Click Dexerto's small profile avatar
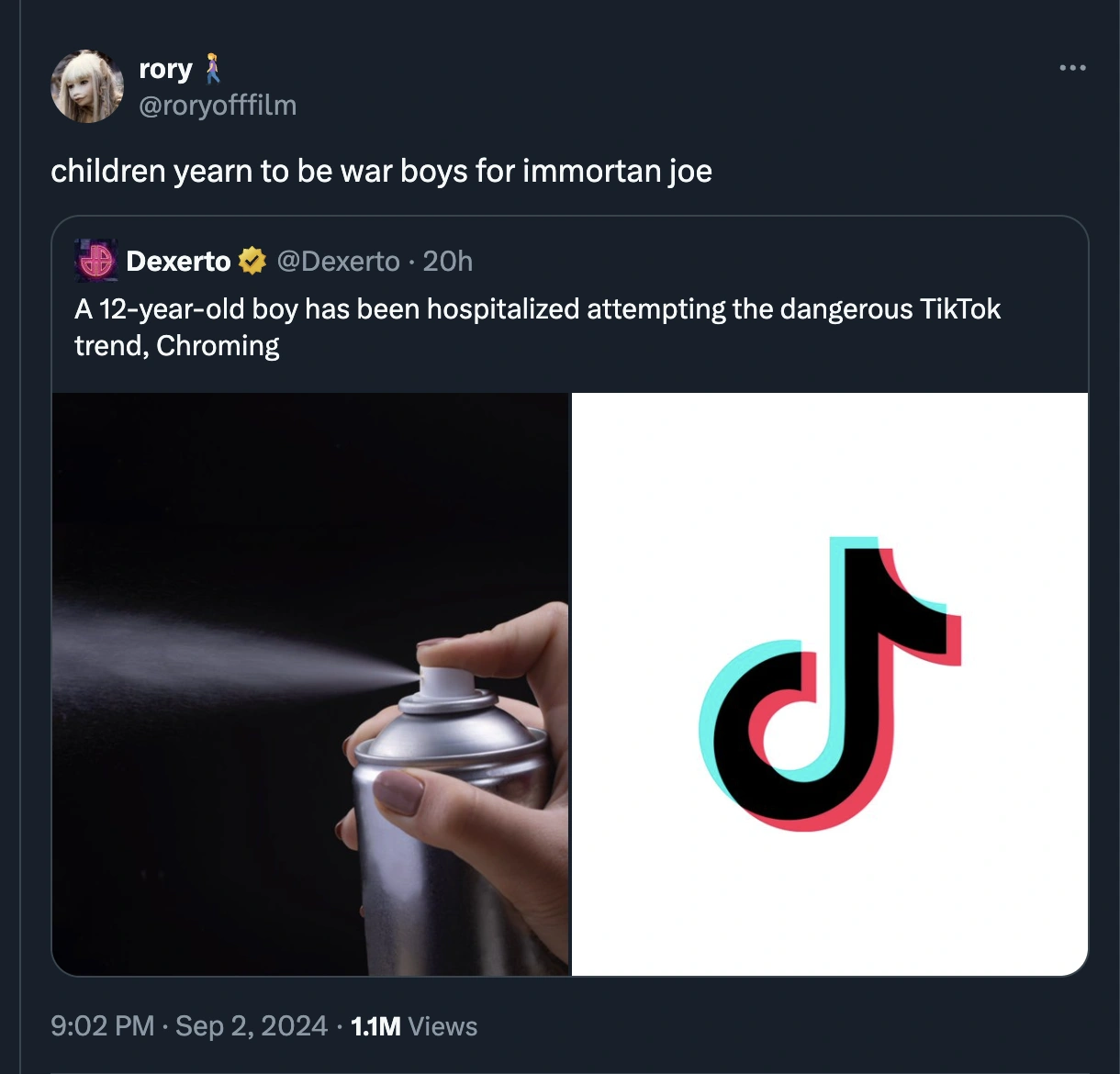The image size is (1120, 1074). (x=95, y=262)
